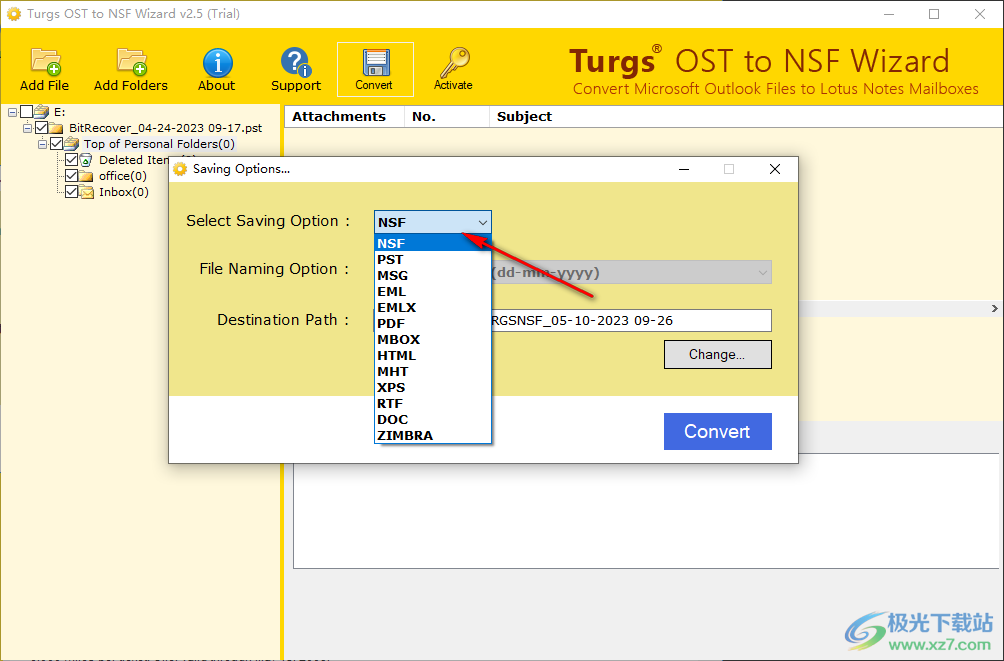
Task: Uncheck Top of Personal Folders checkbox
Action: (56, 144)
